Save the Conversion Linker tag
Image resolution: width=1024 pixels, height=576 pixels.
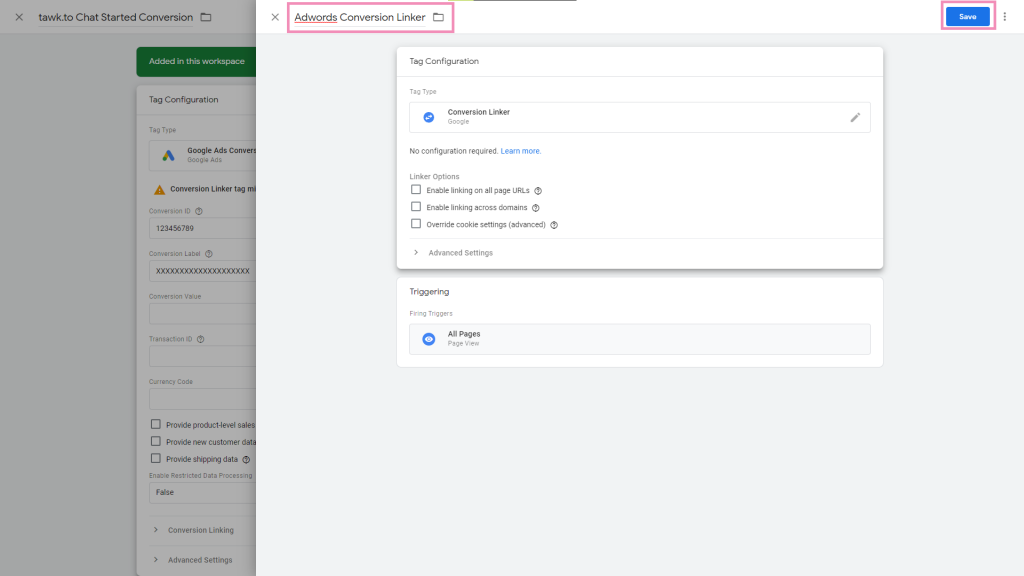967,17
